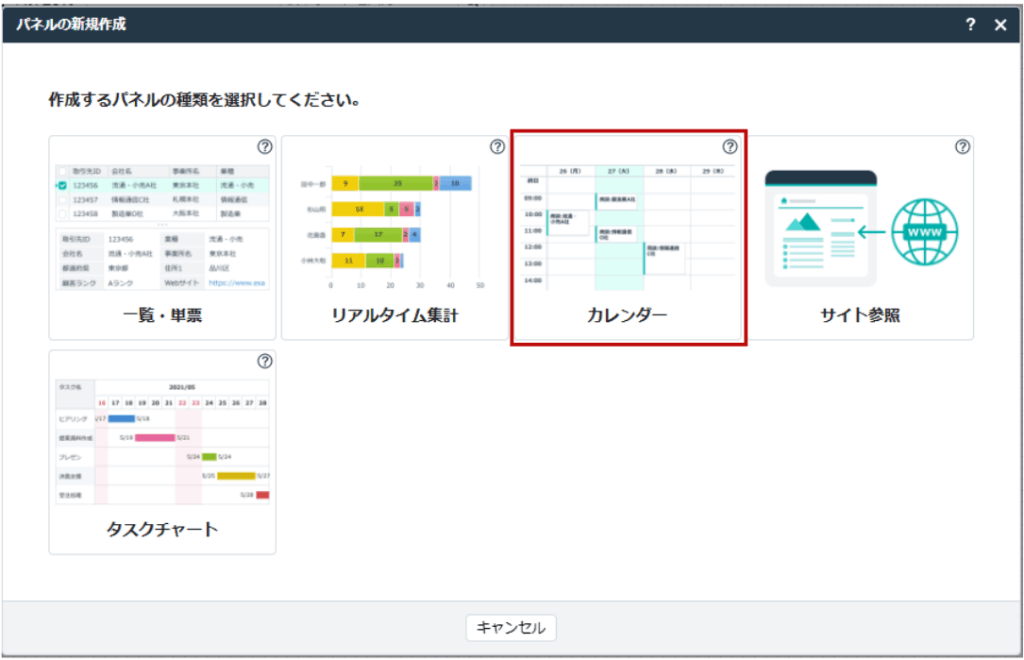Choose the リアルタイム集計 panel label
Image resolution: width=1024 pixels, height=660 pixels.
395,315
